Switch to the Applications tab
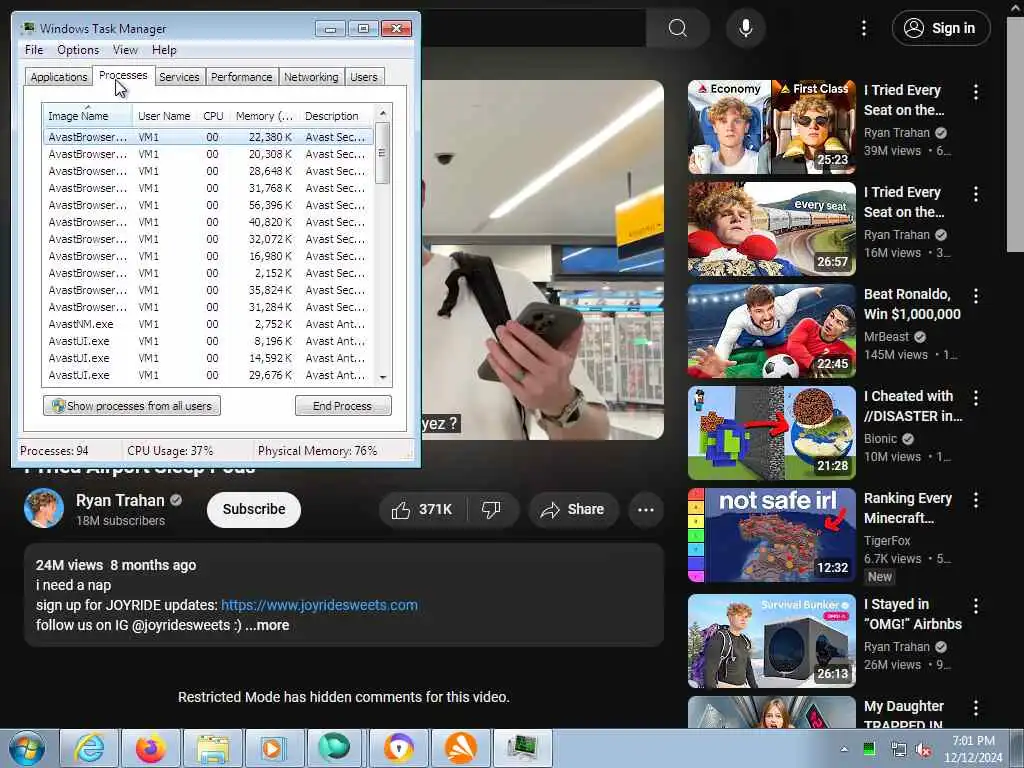This screenshot has width=1024, height=768. (x=59, y=77)
